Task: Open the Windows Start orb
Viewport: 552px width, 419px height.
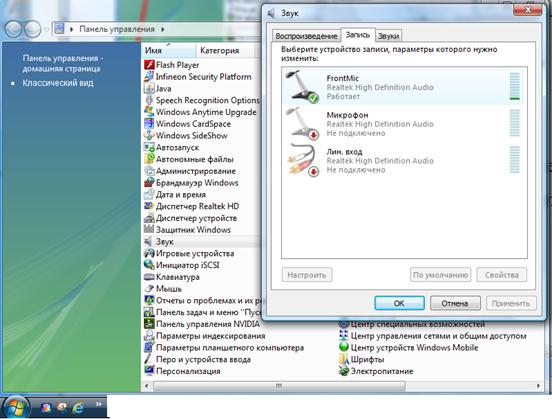Action: tap(16, 408)
